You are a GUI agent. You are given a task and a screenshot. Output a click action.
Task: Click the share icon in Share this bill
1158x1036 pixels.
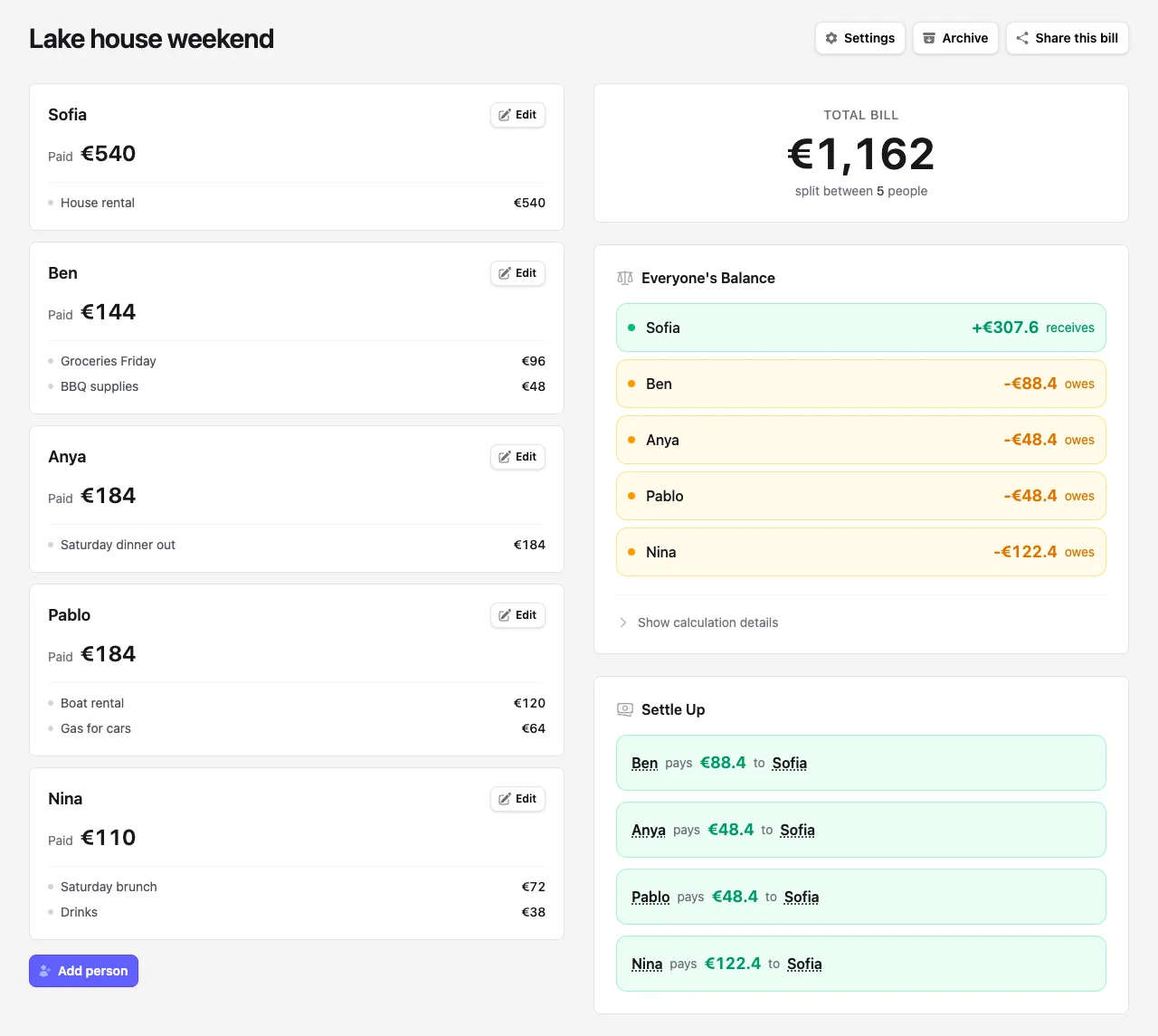point(1022,38)
